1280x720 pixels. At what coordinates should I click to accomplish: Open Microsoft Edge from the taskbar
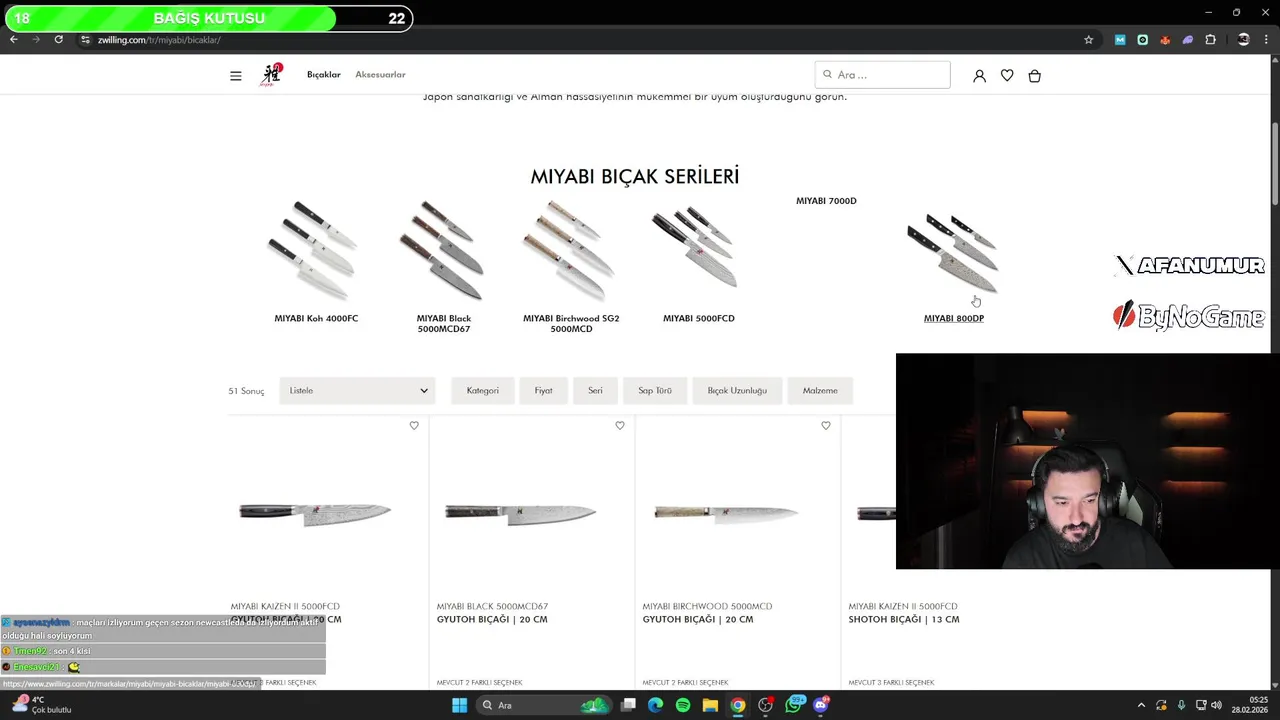pos(655,705)
